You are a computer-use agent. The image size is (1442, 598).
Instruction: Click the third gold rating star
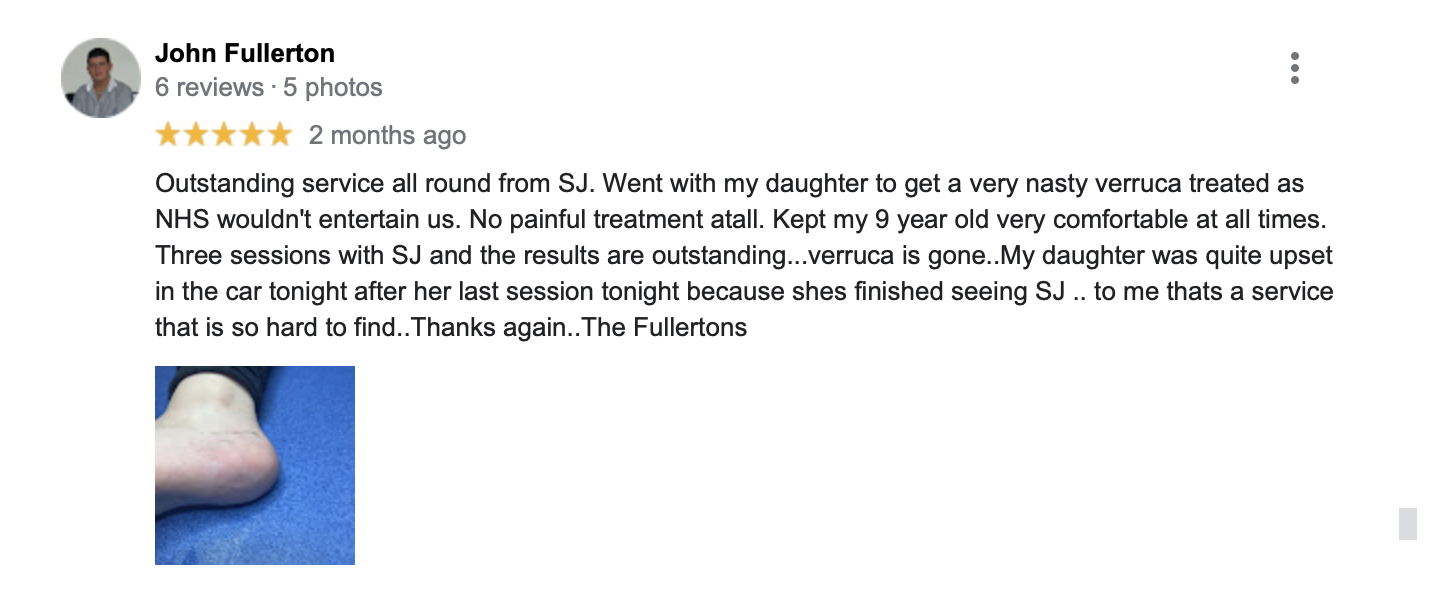(224, 135)
